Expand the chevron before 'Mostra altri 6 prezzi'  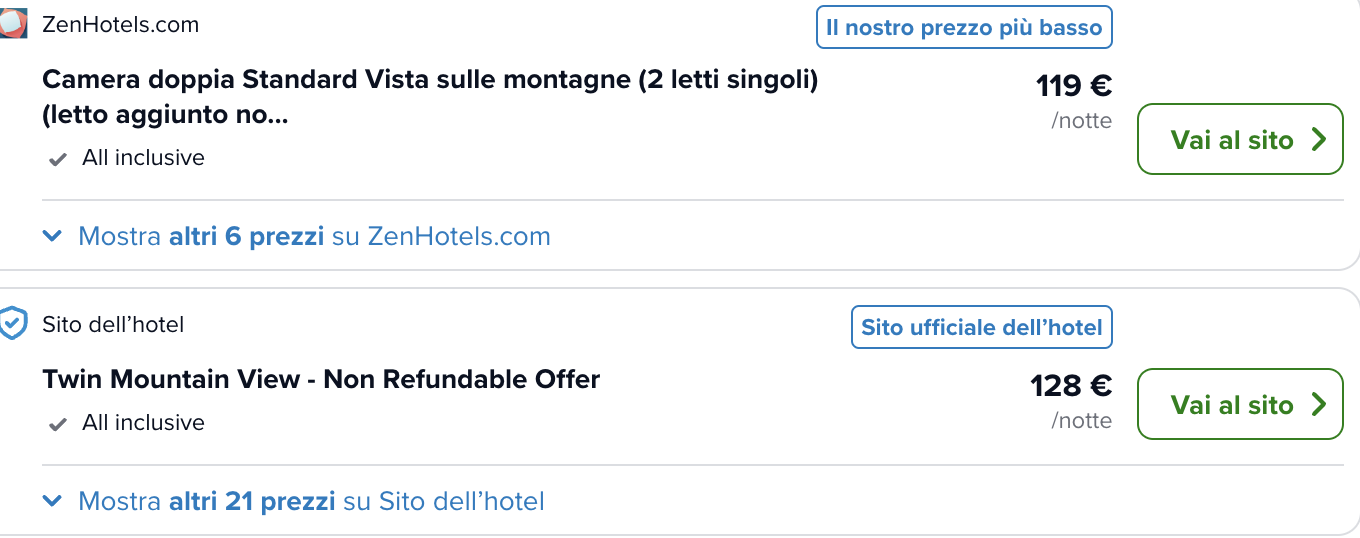coord(53,237)
